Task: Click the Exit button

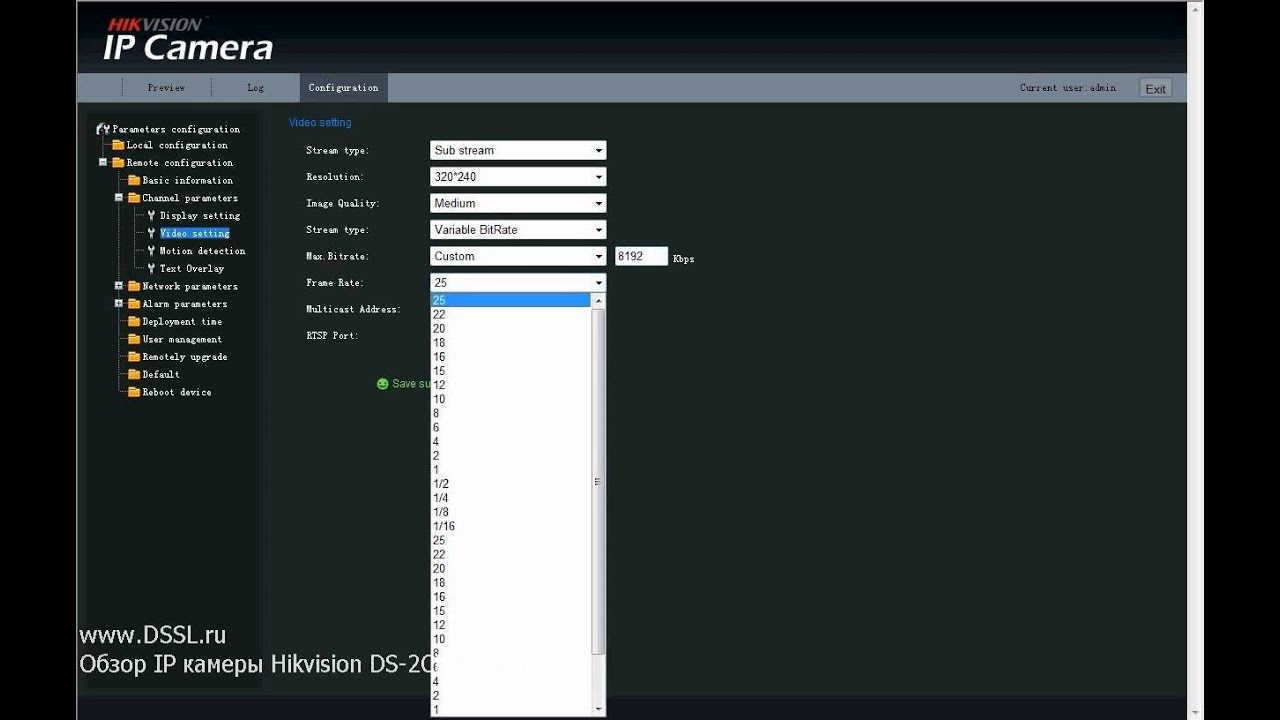Action: [x=1155, y=89]
